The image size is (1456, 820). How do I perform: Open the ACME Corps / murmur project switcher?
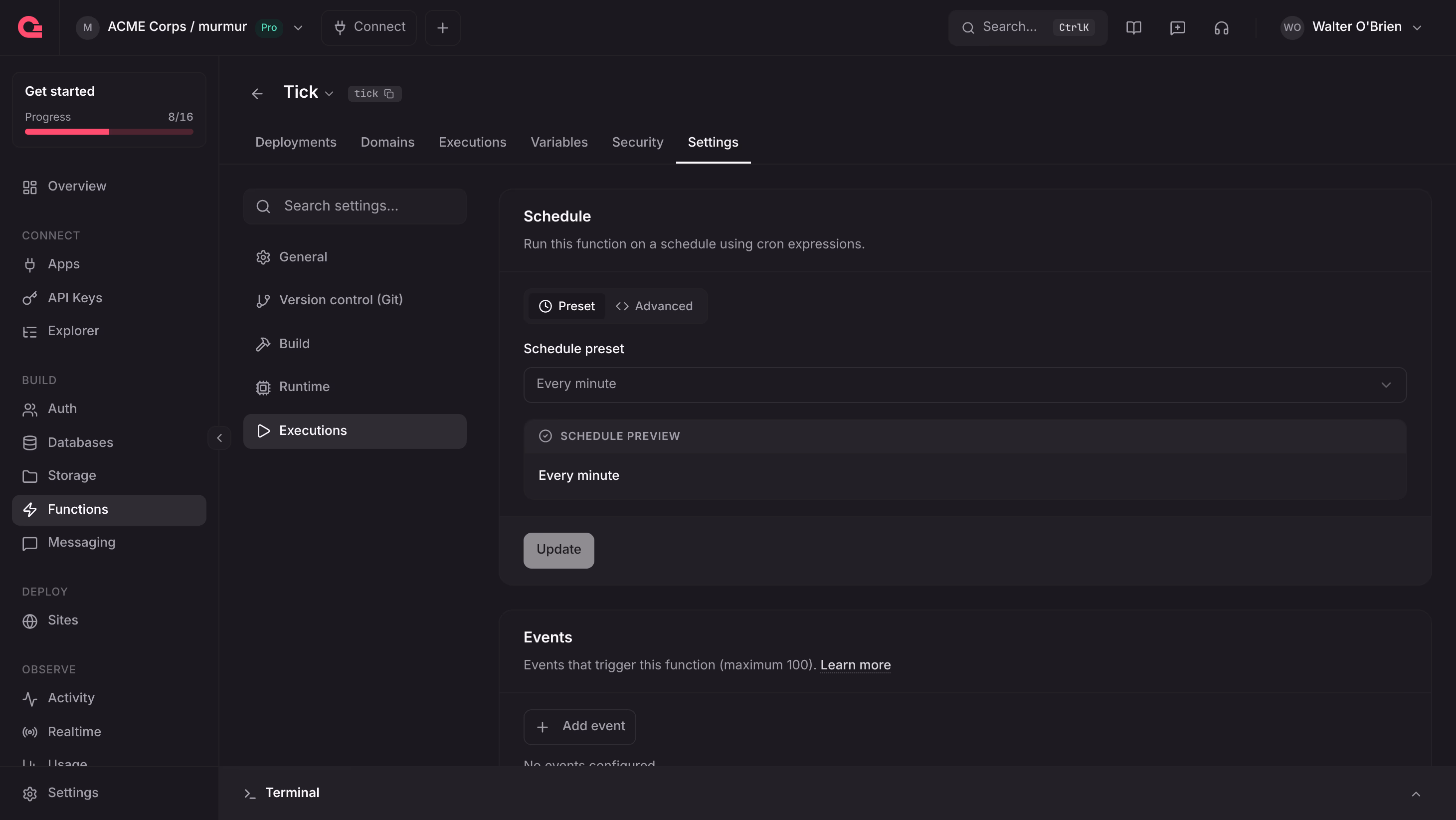[x=190, y=27]
